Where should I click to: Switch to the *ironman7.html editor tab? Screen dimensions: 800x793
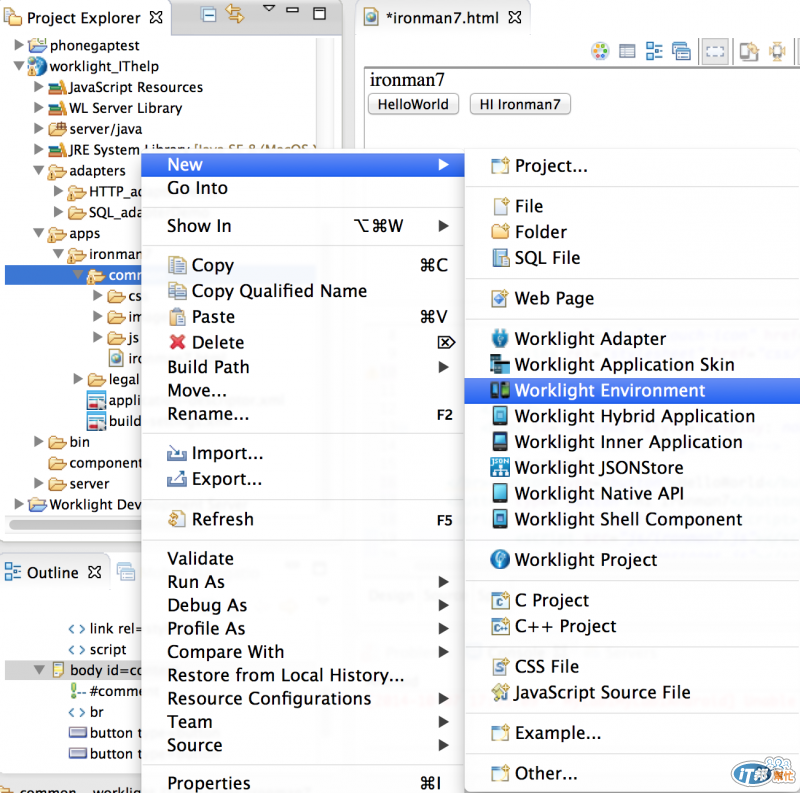[442, 18]
